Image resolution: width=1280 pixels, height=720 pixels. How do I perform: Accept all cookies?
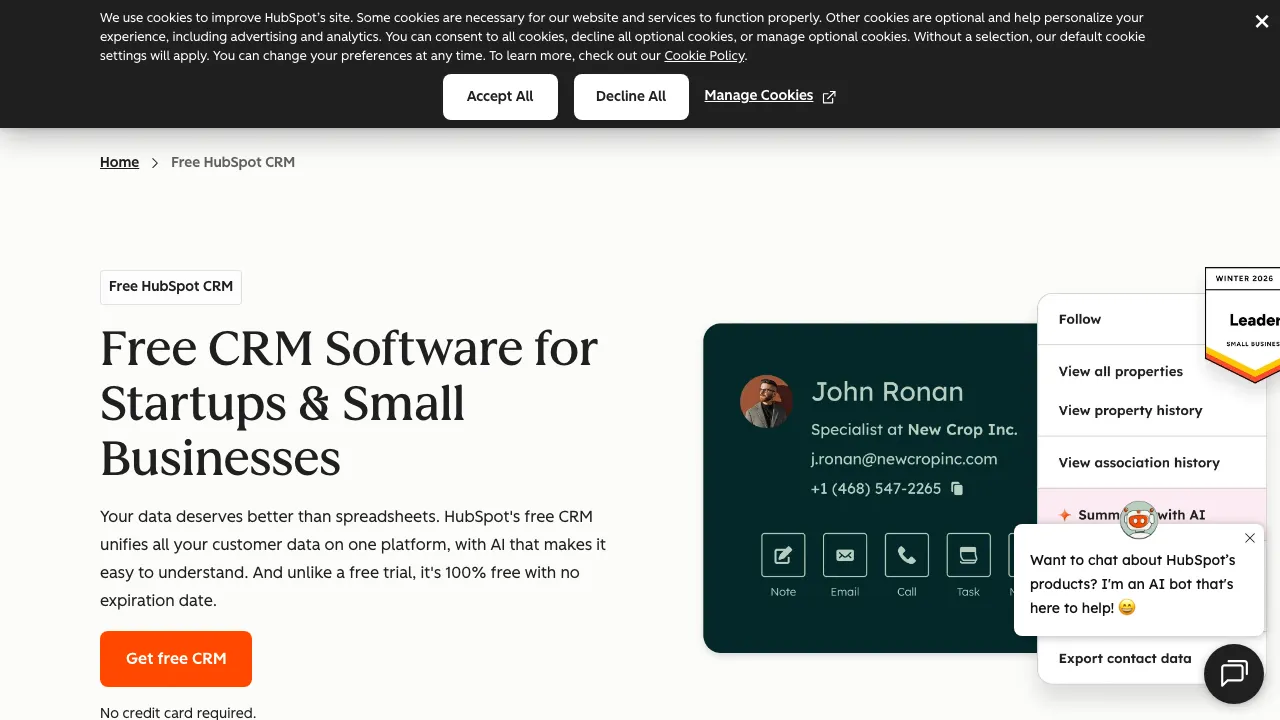(x=500, y=97)
